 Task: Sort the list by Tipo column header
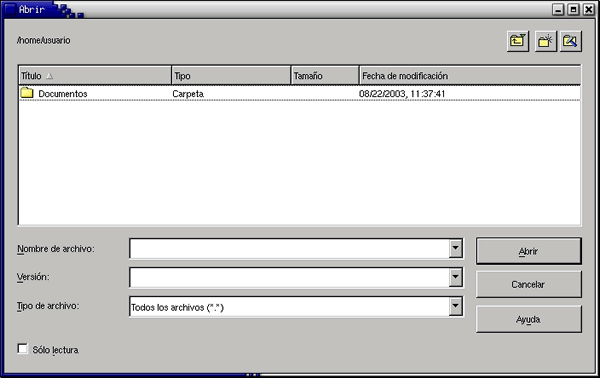231,76
